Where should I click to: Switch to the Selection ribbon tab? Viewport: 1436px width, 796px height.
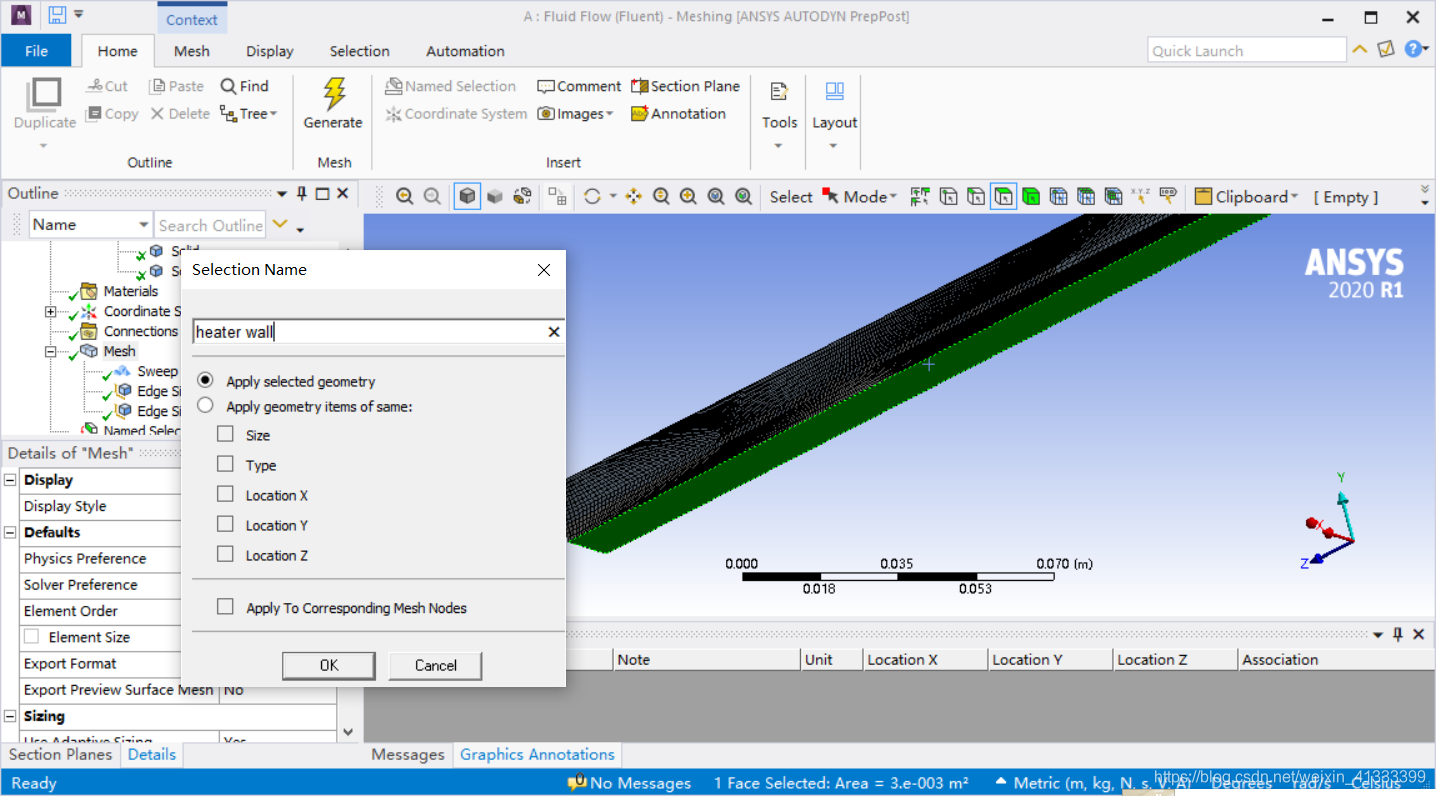click(x=360, y=51)
